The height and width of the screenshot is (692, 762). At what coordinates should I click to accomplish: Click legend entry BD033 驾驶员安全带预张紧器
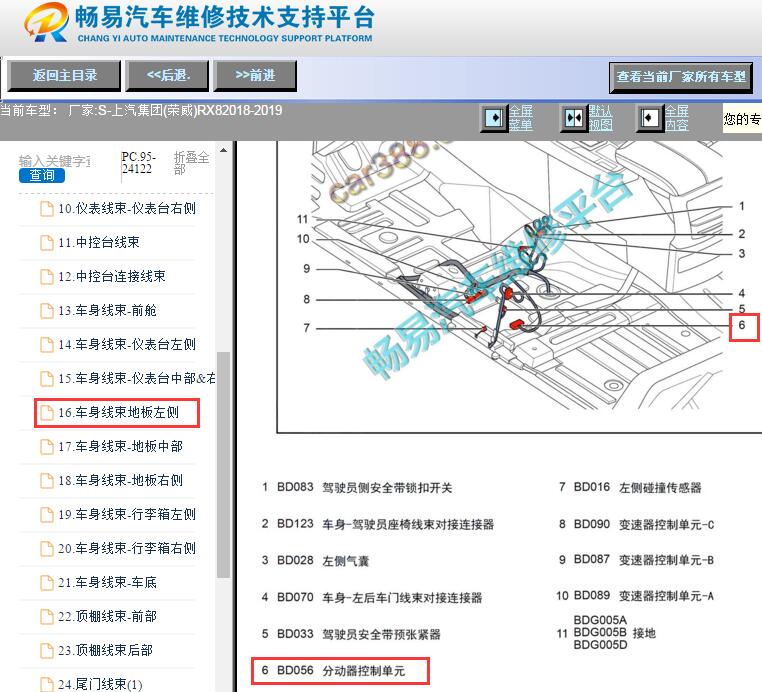[351, 634]
